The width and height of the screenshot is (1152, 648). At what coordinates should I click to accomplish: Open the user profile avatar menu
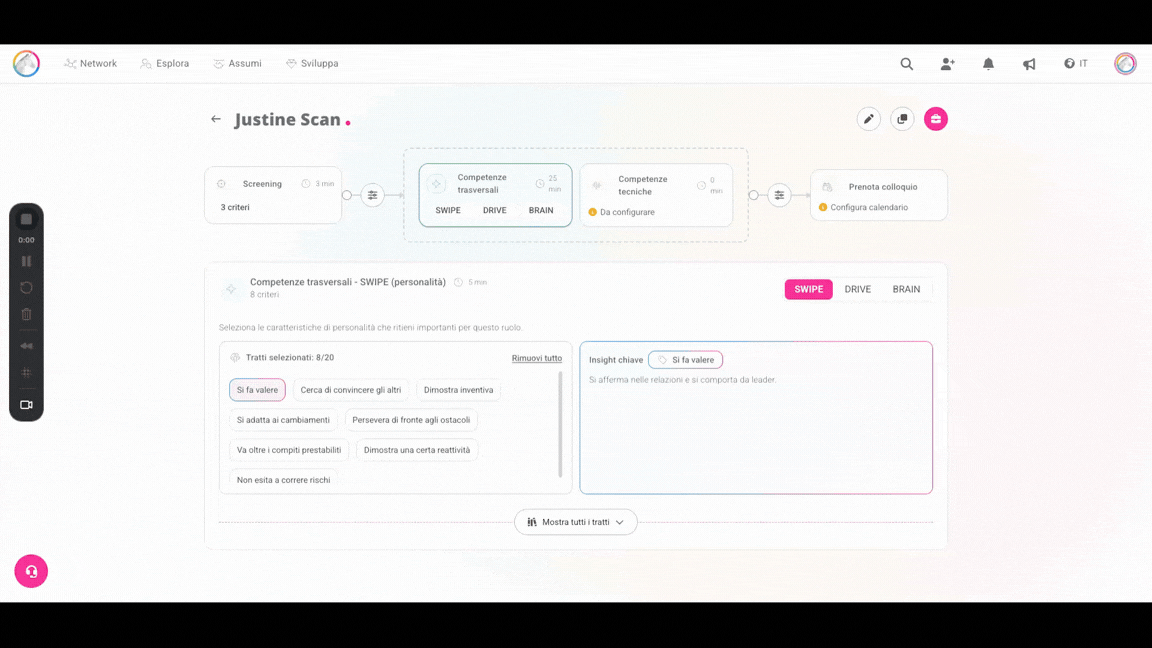click(1125, 64)
